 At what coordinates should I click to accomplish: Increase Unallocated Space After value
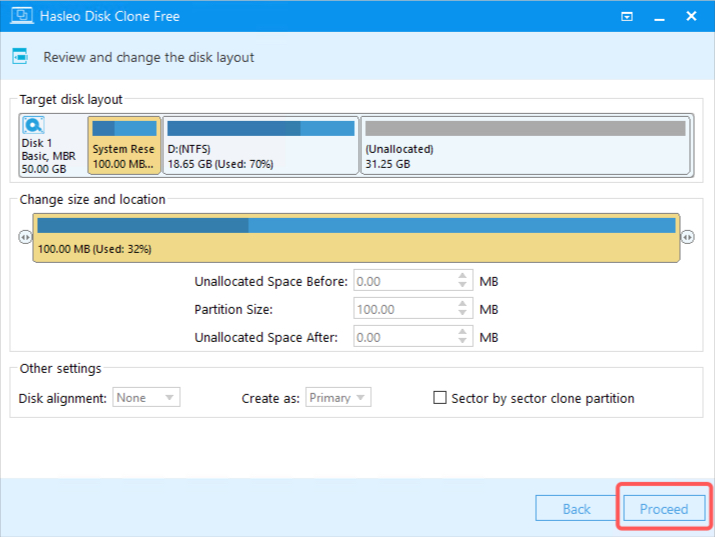click(462, 332)
